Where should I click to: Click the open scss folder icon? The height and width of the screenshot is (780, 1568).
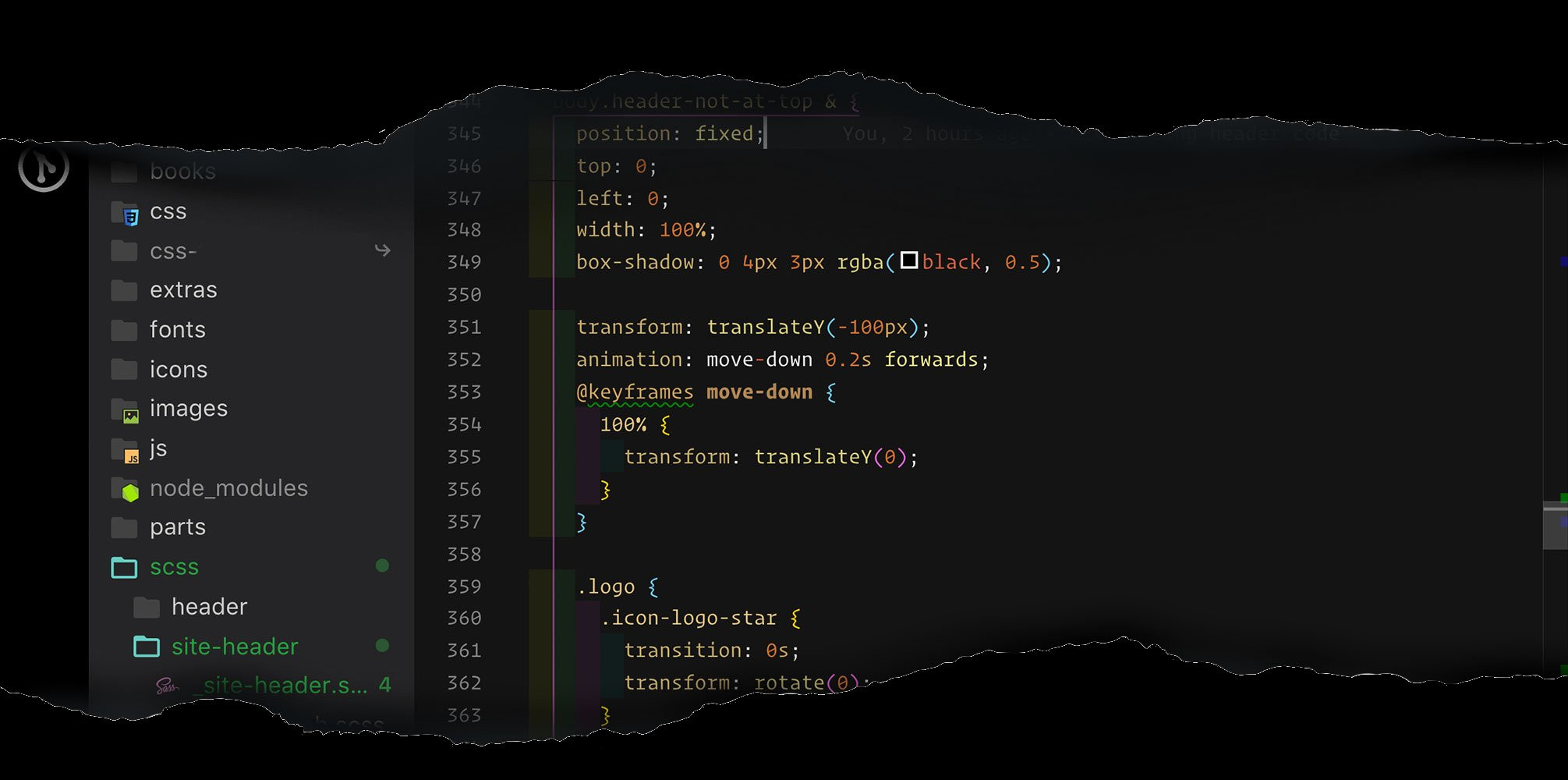125,567
